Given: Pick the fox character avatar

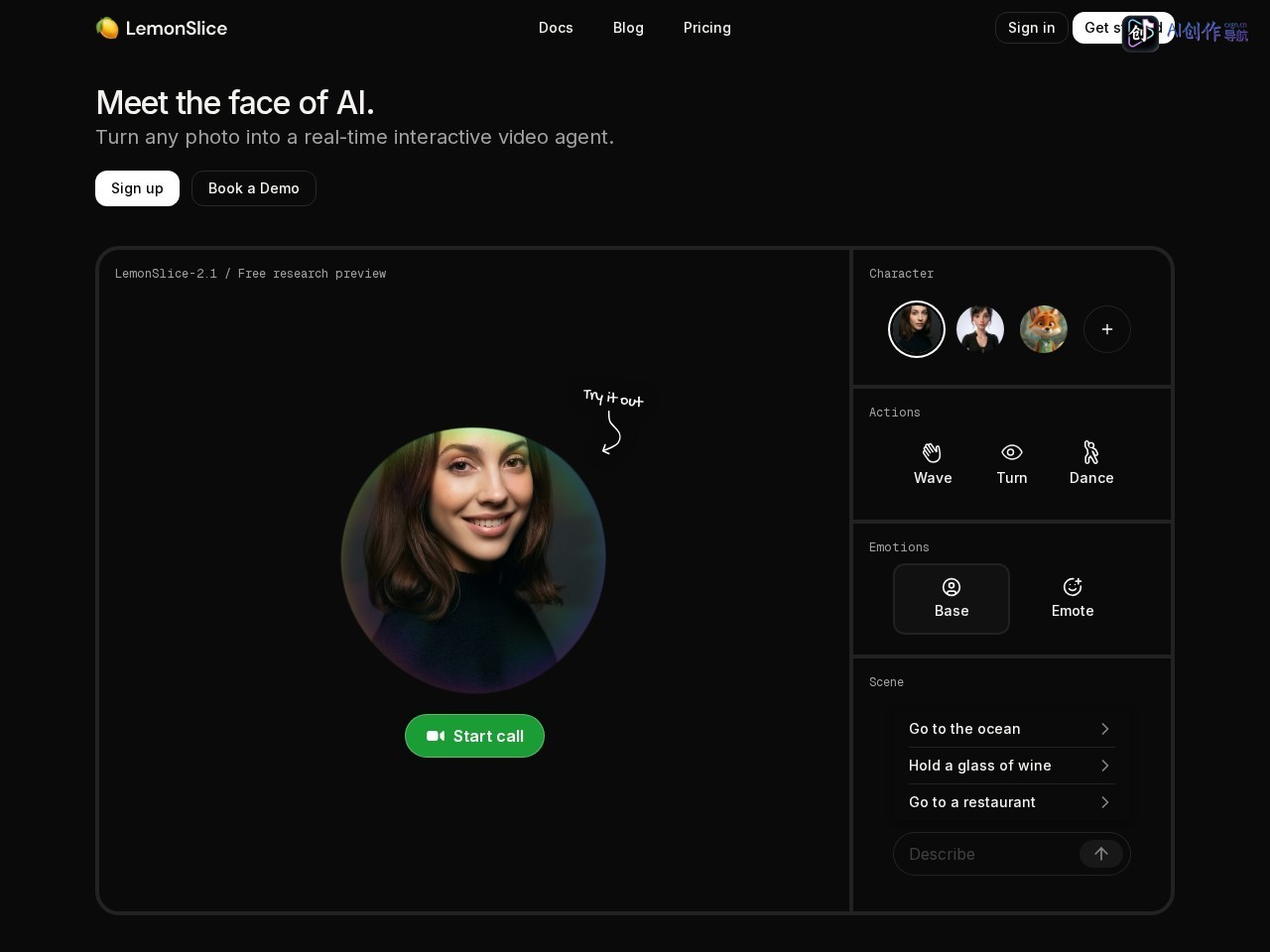Looking at the screenshot, I should 1044,329.
